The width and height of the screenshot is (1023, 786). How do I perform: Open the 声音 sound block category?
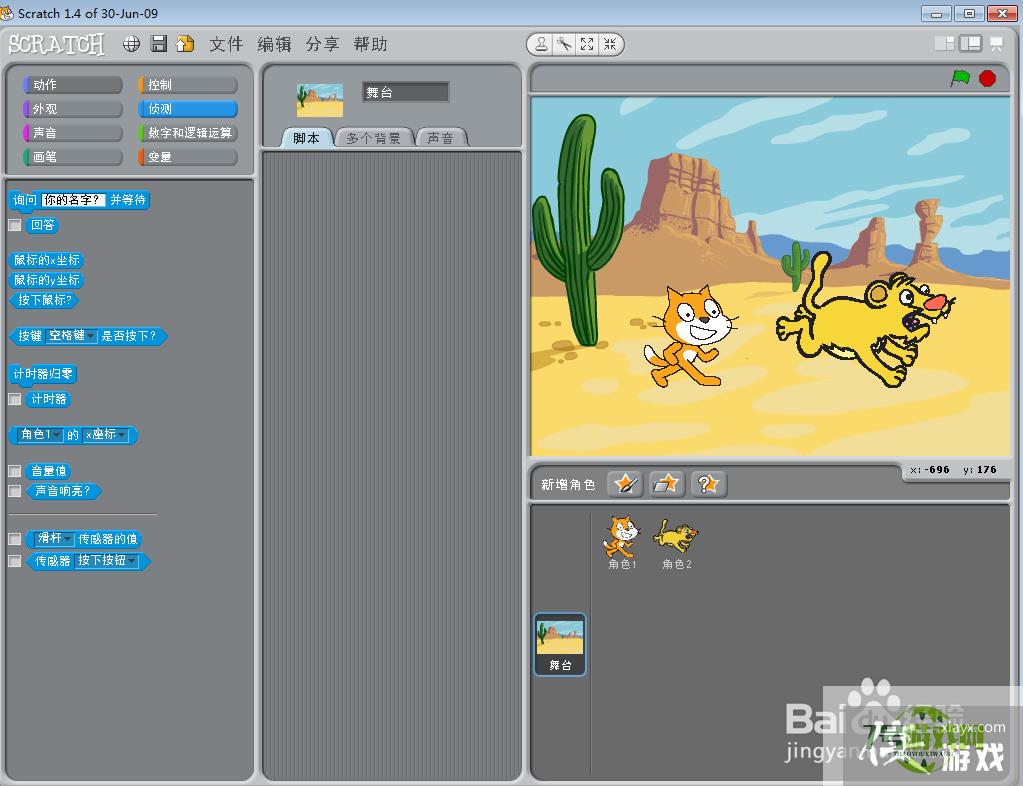72,133
